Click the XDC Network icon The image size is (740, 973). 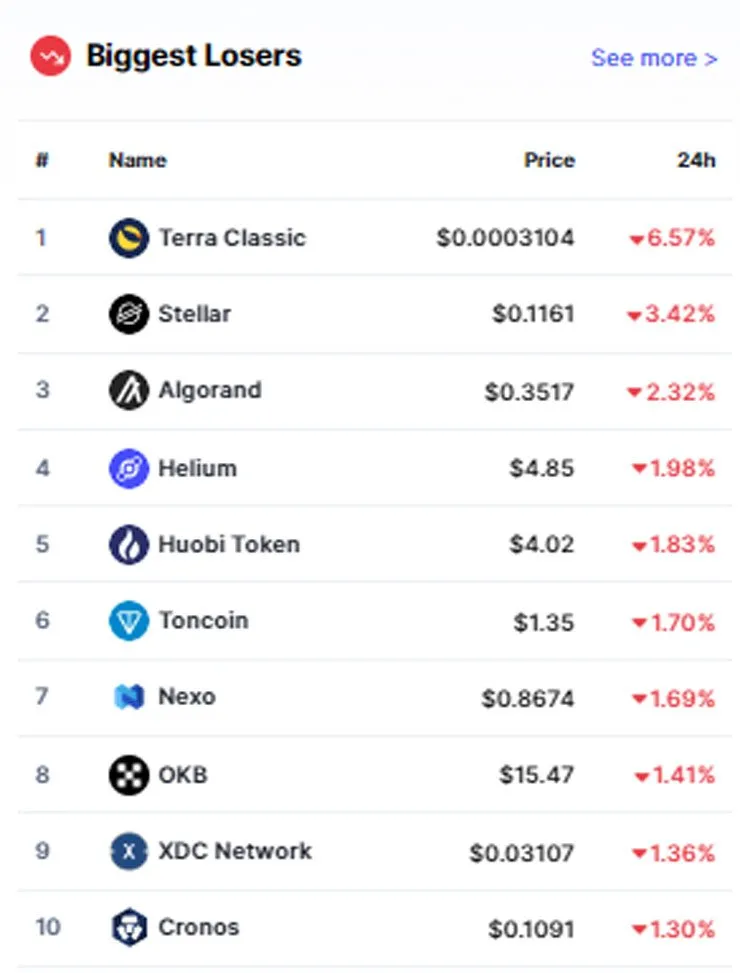(129, 851)
